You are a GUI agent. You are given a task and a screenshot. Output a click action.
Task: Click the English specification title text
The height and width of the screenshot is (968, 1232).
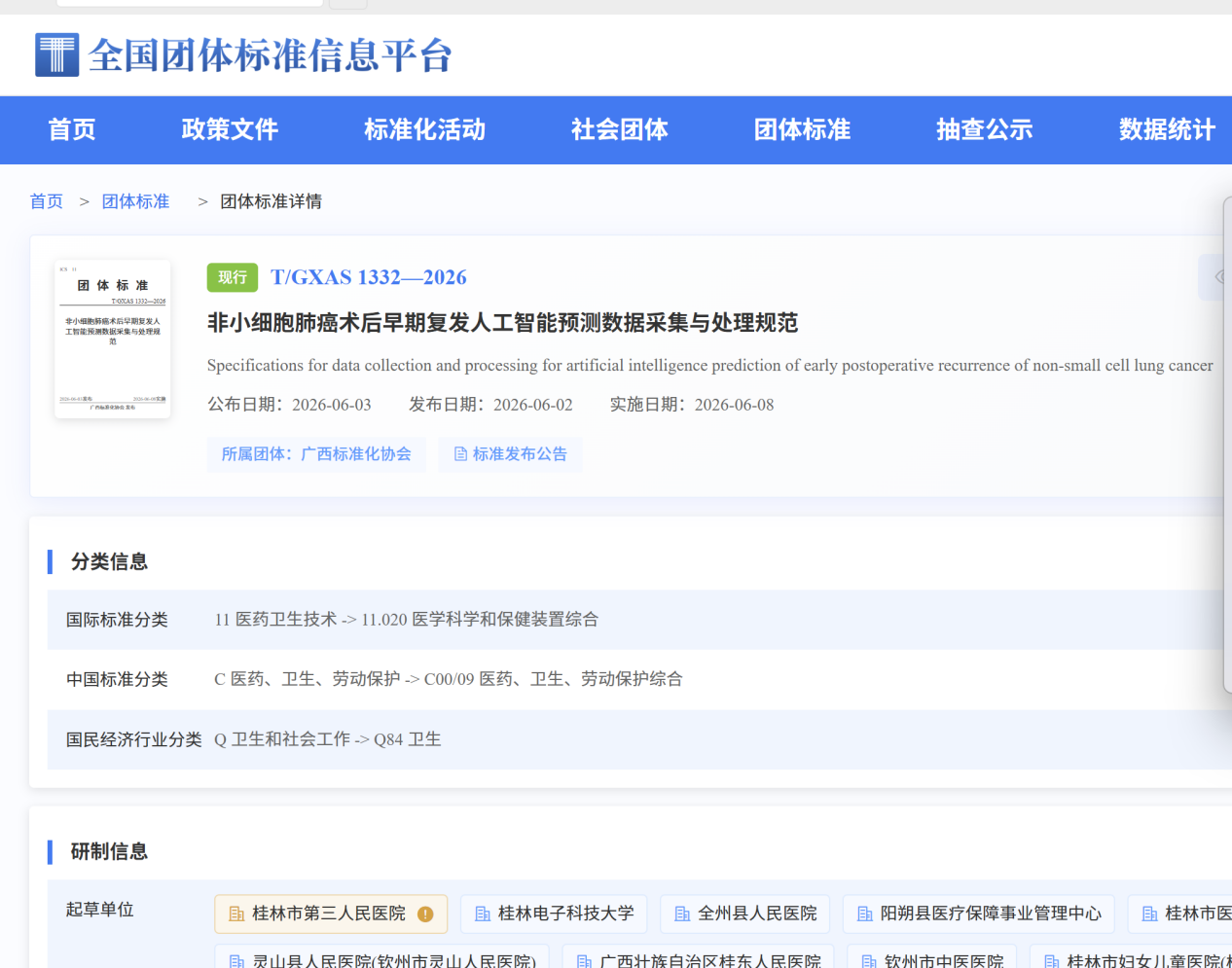pyautogui.click(x=709, y=366)
